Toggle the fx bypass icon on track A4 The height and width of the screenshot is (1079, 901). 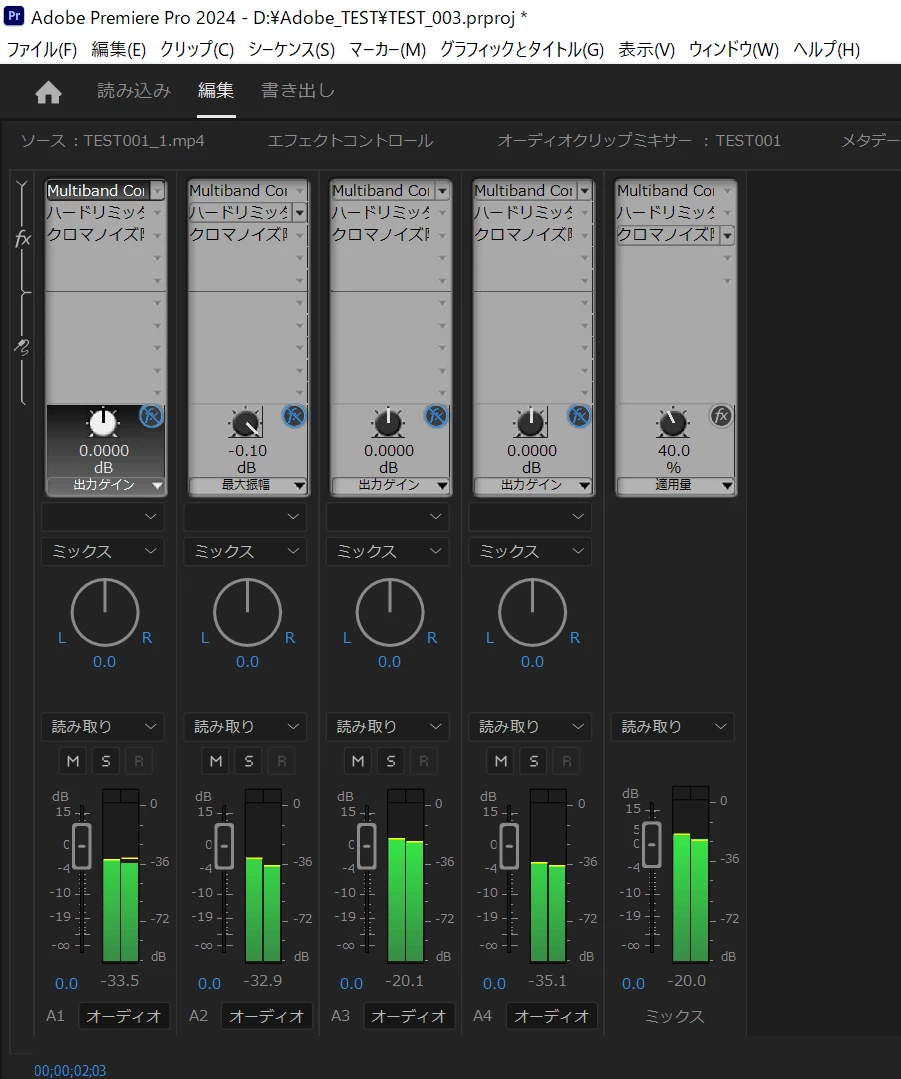[579, 416]
